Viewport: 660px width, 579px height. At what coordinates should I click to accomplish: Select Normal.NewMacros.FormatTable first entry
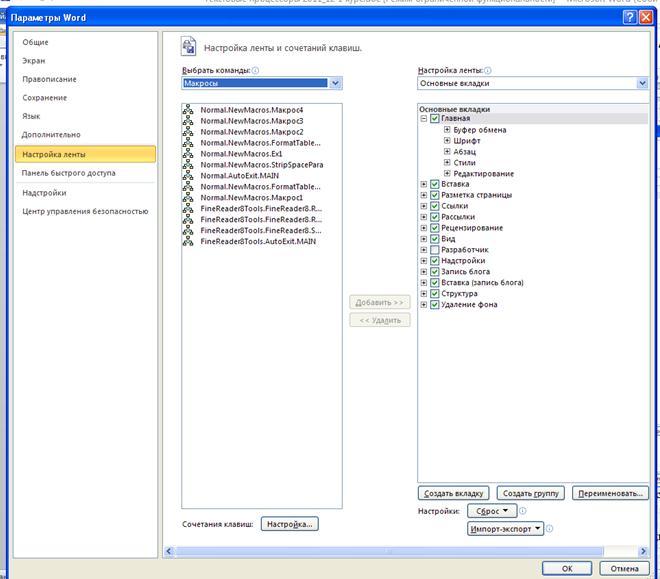pyautogui.click(x=261, y=143)
